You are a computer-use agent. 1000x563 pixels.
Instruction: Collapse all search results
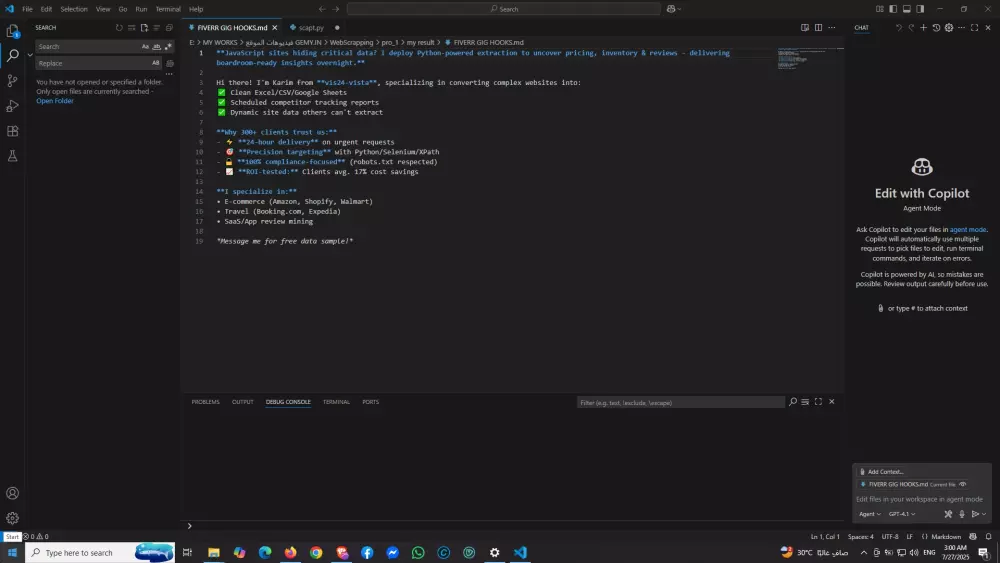click(x=169, y=27)
